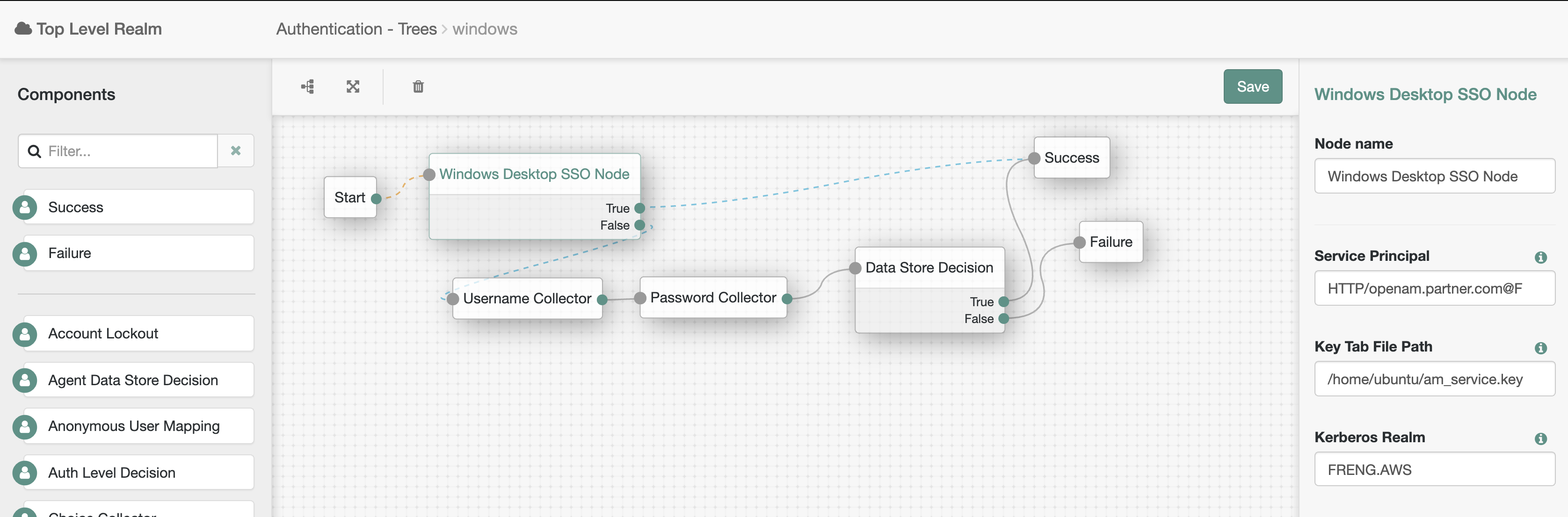Click the Password Collector node
The height and width of the screenshot is (517, 1568).
point(713,298)
